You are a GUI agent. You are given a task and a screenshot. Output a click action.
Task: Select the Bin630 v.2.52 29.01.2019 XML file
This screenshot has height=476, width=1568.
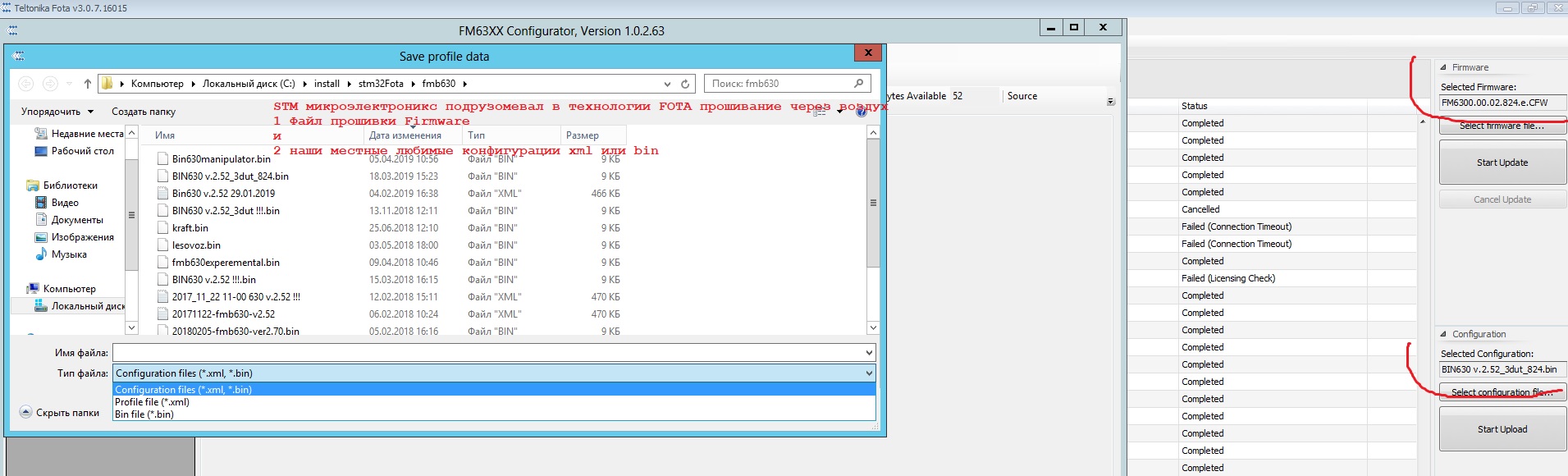223,194
